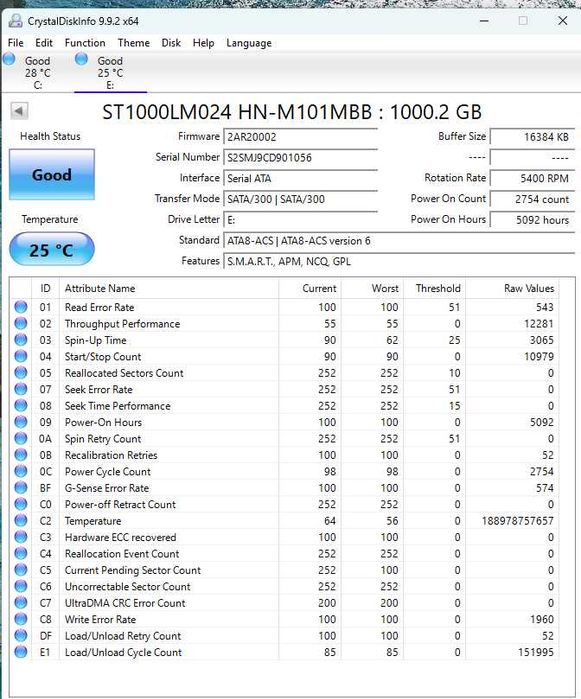Click status orb for UltraDMA CRC Error Count

coord(21,603)
